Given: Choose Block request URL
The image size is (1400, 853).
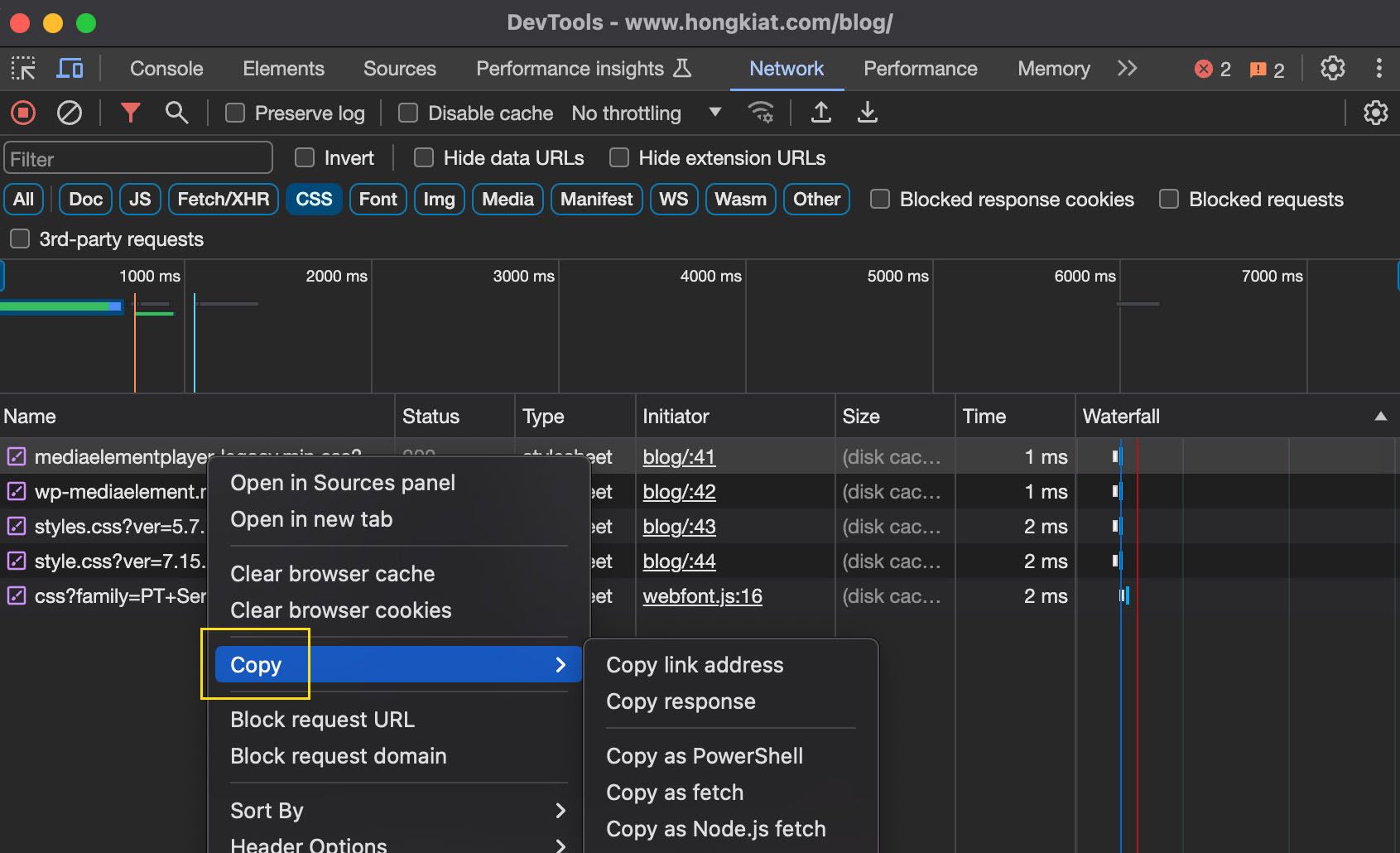Looking at the screenshot, I should tap(323, 720).
